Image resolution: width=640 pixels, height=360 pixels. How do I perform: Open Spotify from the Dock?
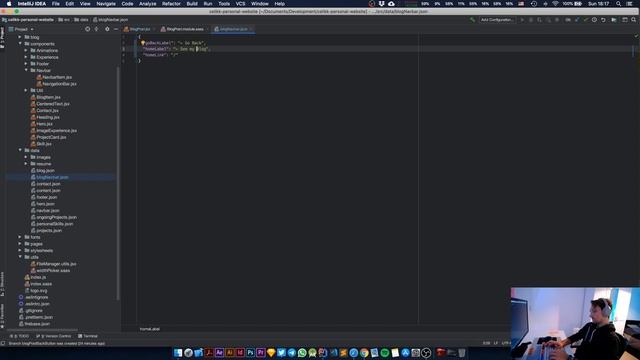pyautogui.click(x=384, y=353)
